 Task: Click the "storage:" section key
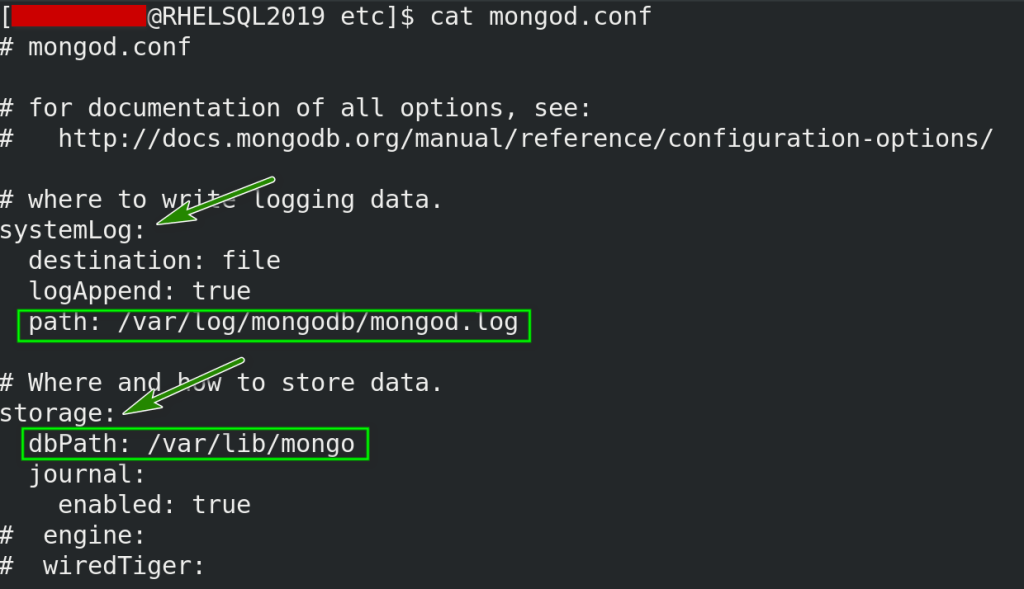[x=59, y=413]
